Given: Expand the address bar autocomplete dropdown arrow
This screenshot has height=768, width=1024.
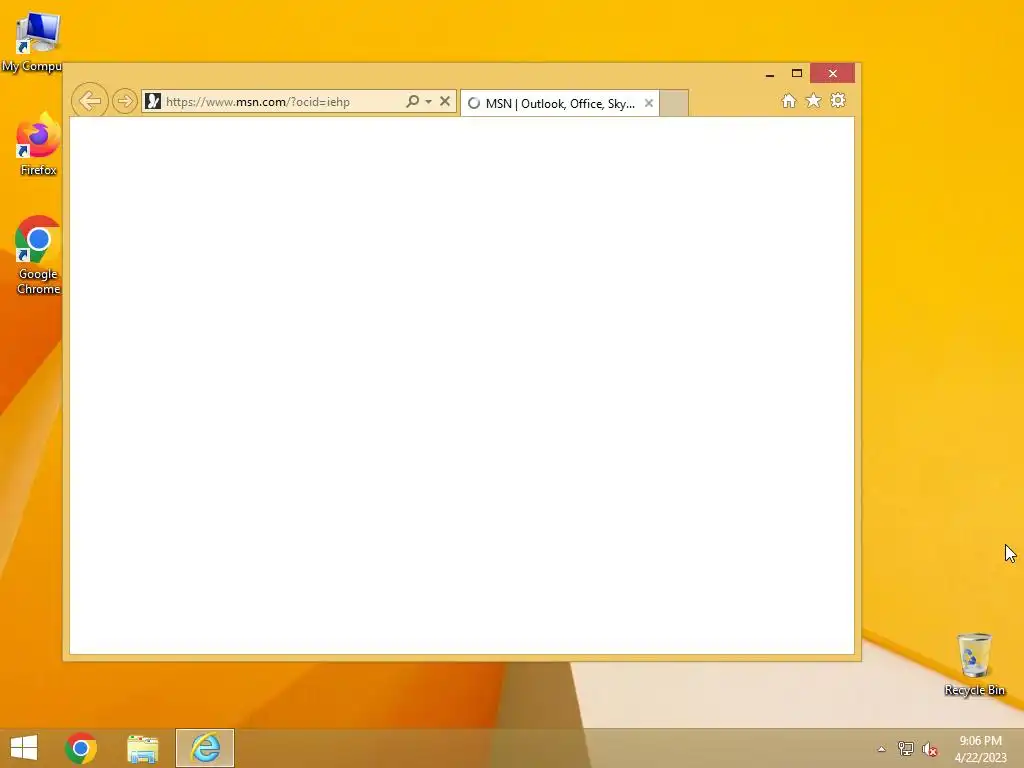Looking at the screenshot, I should [428, 102].
